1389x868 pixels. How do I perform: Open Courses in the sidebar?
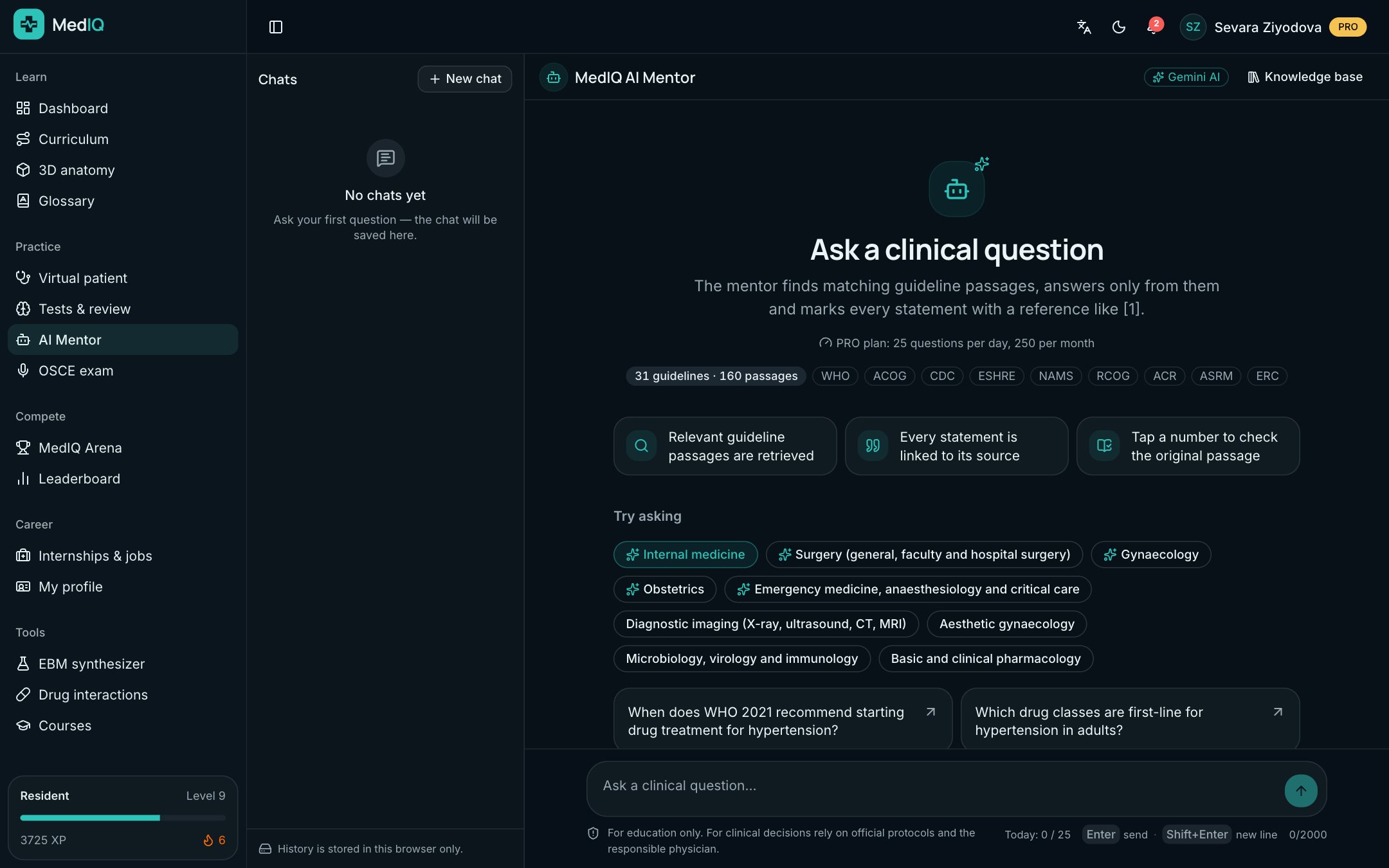(x=123, y=725)
